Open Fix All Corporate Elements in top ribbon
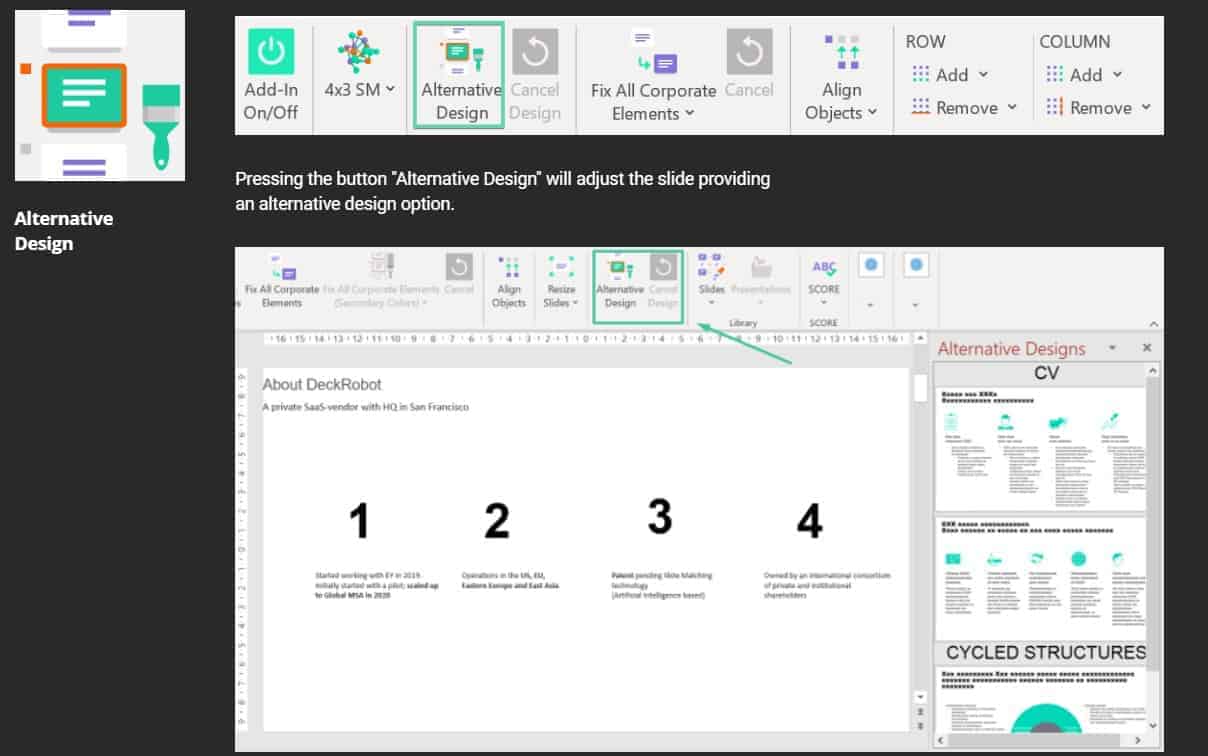The height and width of the screenshot is (756, 1208). coord(653,75)
